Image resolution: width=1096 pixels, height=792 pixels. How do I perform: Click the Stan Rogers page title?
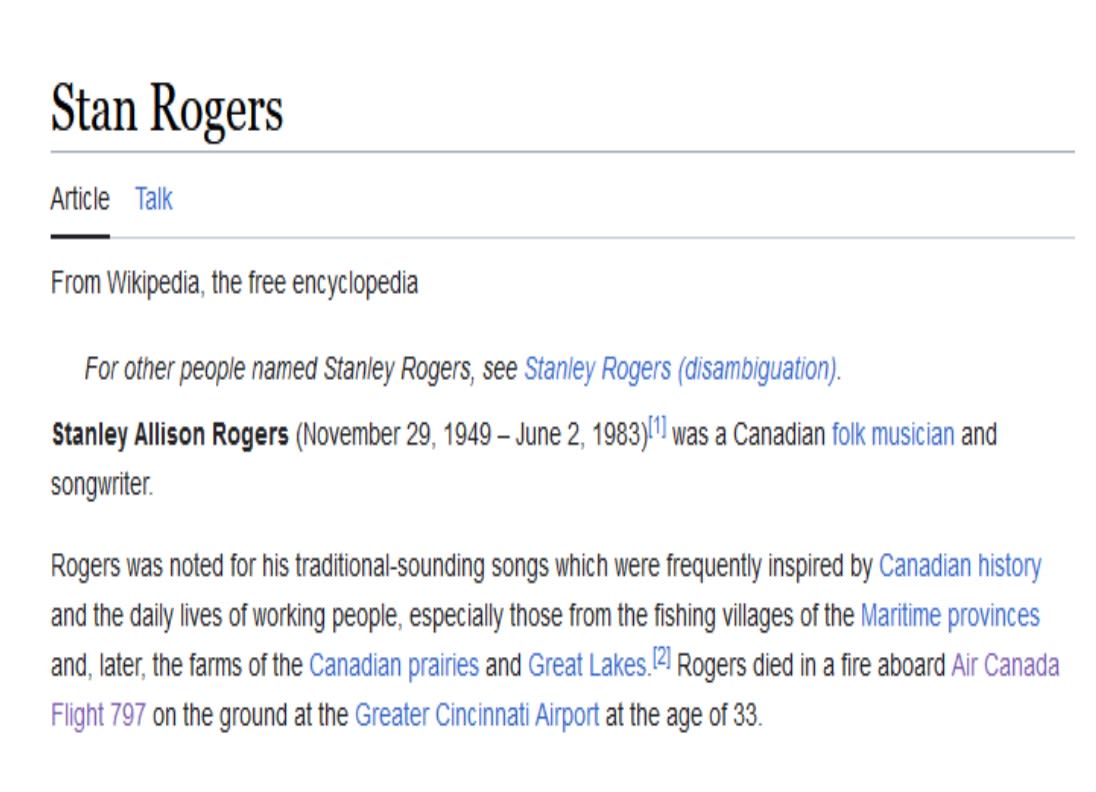167,110
